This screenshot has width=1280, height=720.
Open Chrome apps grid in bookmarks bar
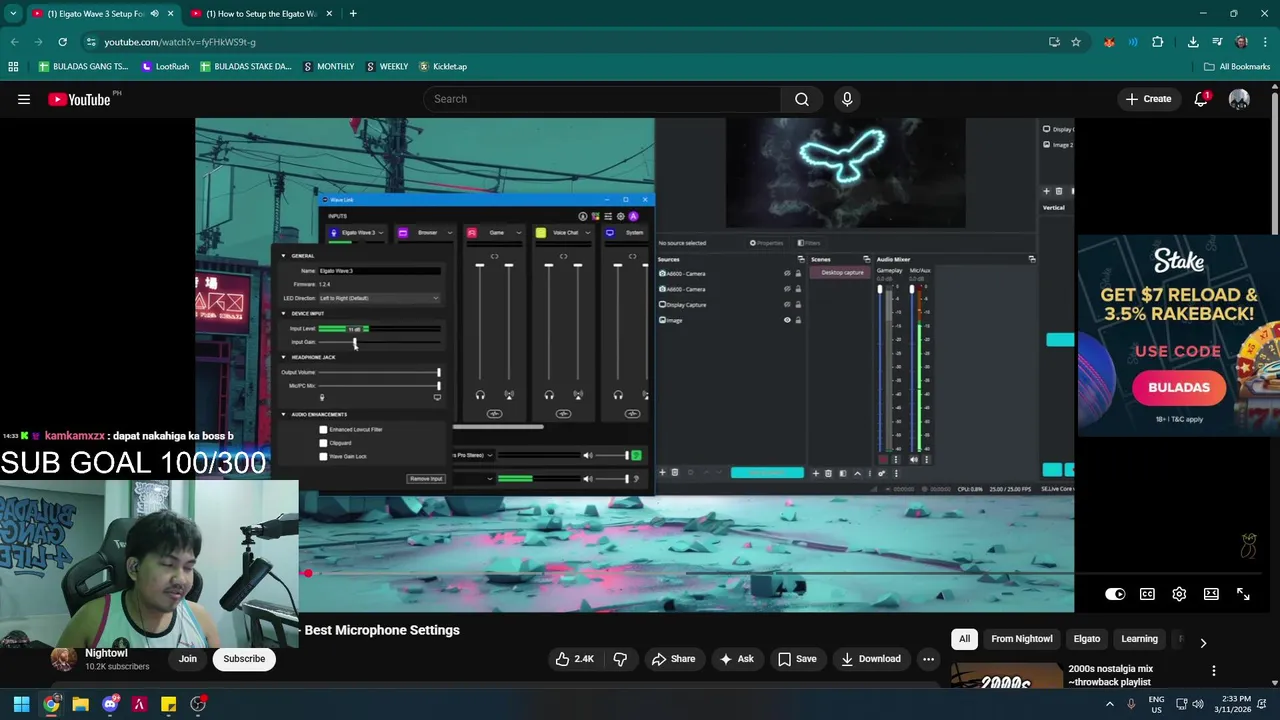coord(13,66)
